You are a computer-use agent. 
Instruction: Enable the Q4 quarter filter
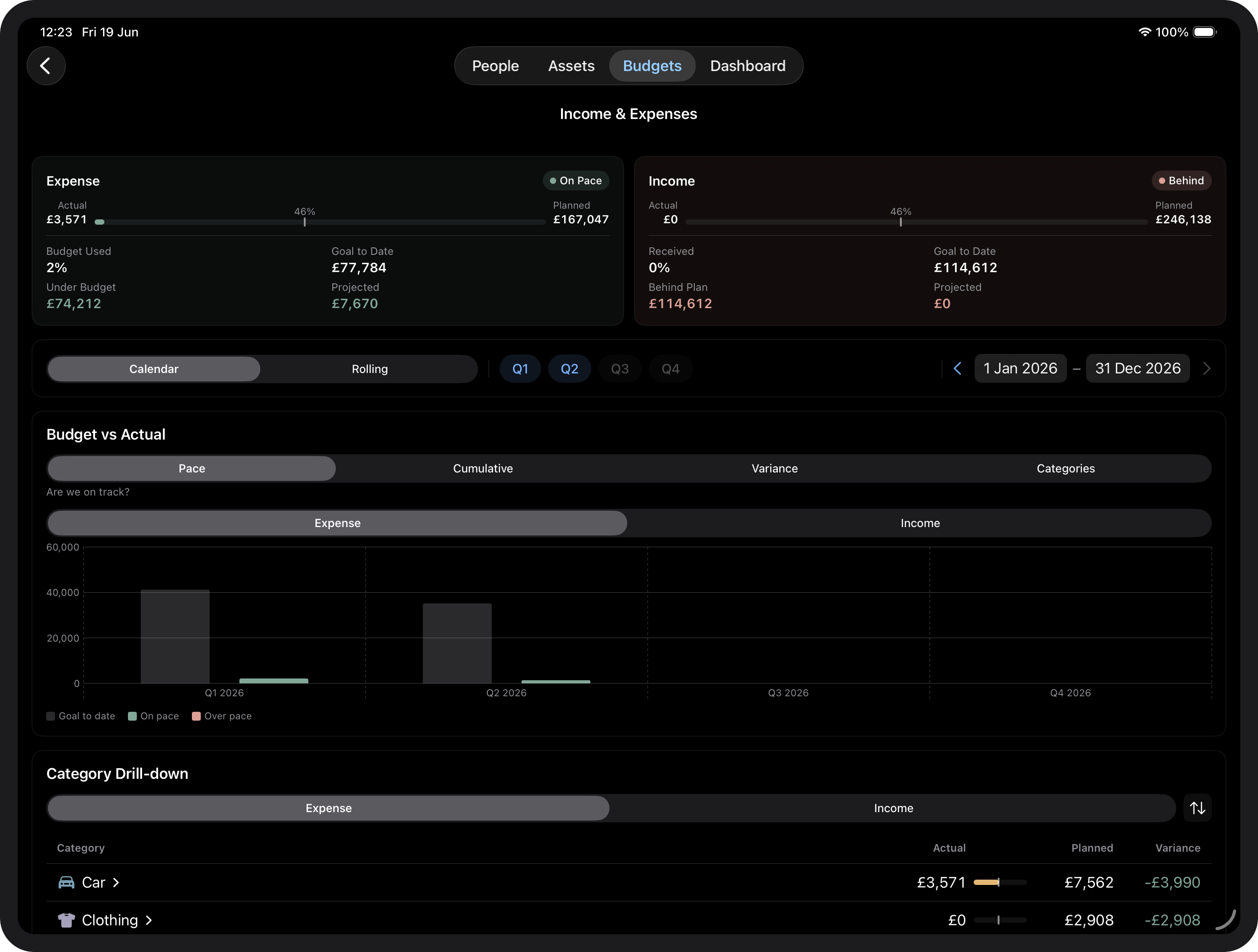(x=670, y=369)
